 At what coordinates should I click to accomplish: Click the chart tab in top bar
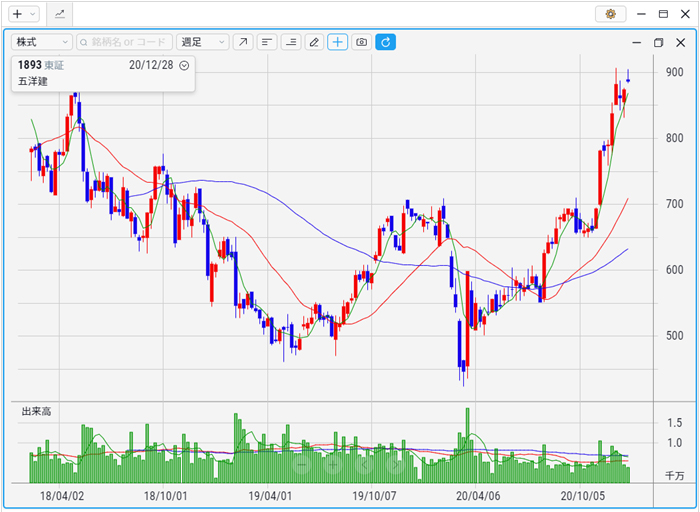pos(60,14)
